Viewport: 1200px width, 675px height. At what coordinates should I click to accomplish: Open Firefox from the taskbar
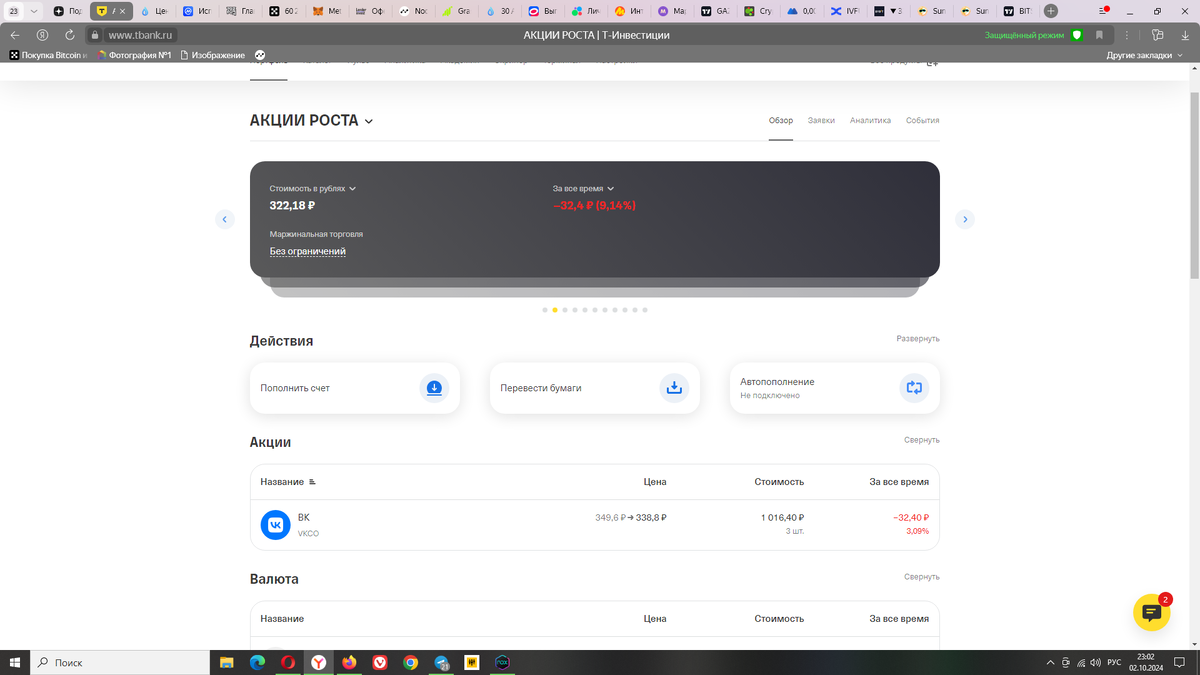pos(349,662)
